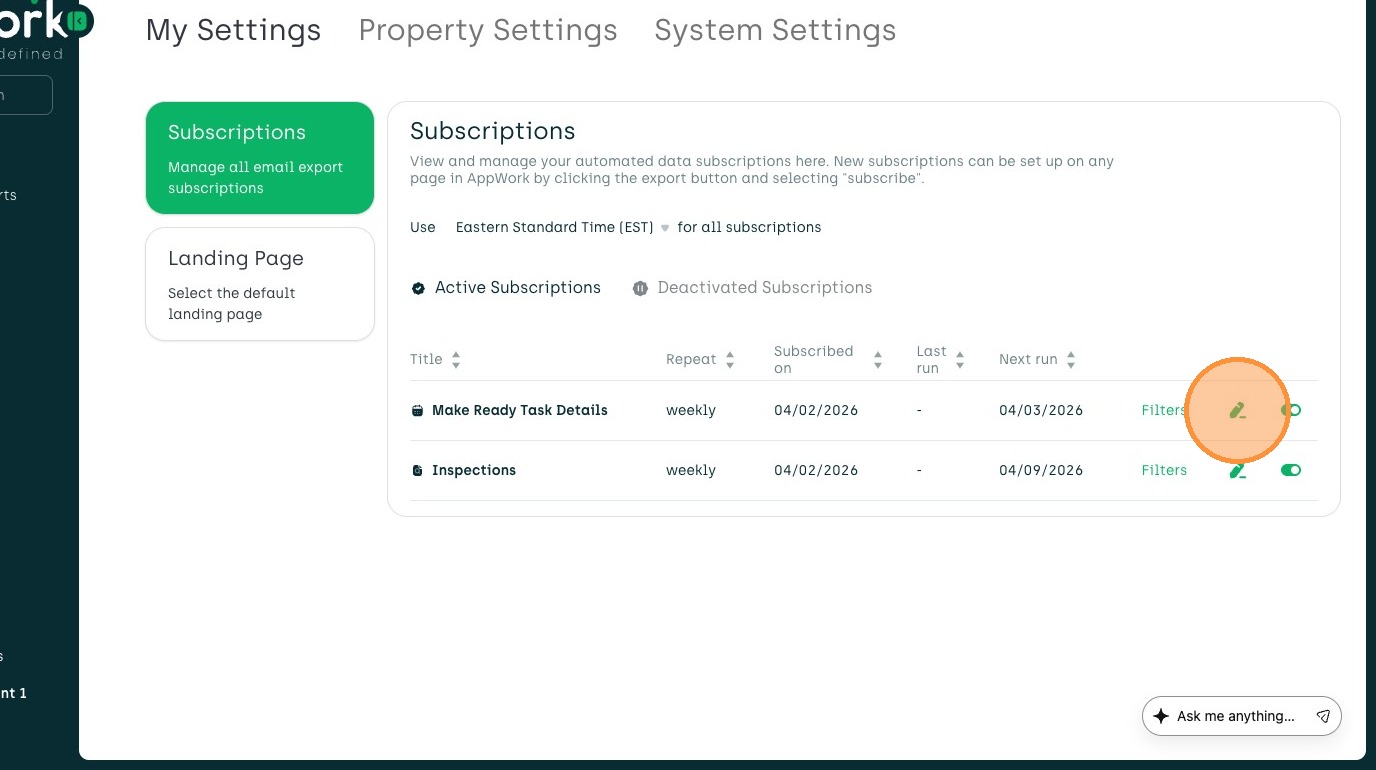This screenshot has width=1376, height=770.
Task: Deactivate the Make Ready Task Details subscription
Action: tap(1291, 410)
